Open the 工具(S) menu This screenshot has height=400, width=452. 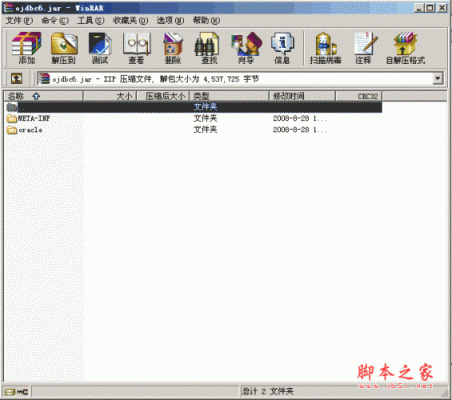click(91, 21)
